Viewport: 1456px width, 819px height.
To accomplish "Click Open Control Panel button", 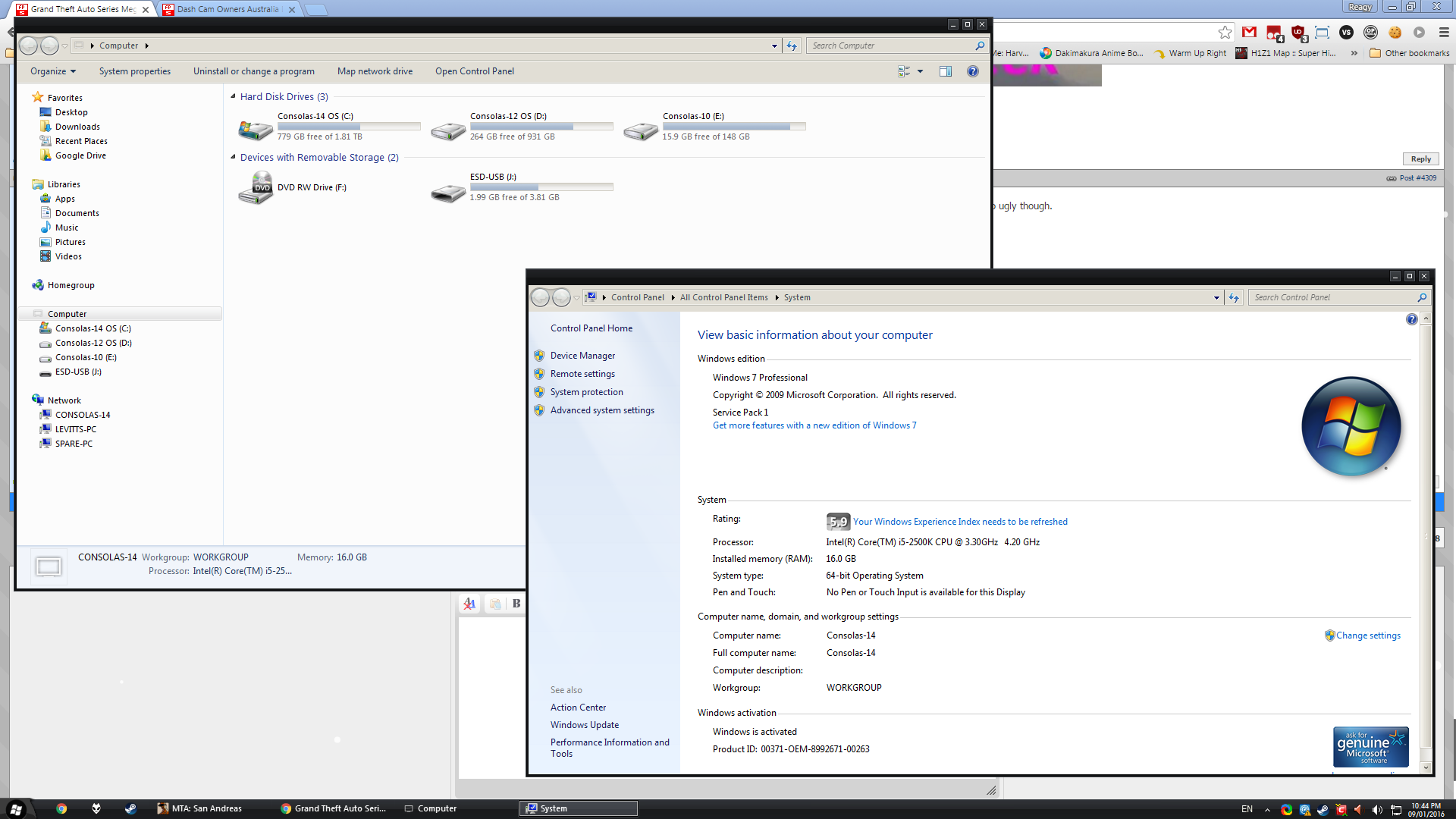I will tap(475, 71).
